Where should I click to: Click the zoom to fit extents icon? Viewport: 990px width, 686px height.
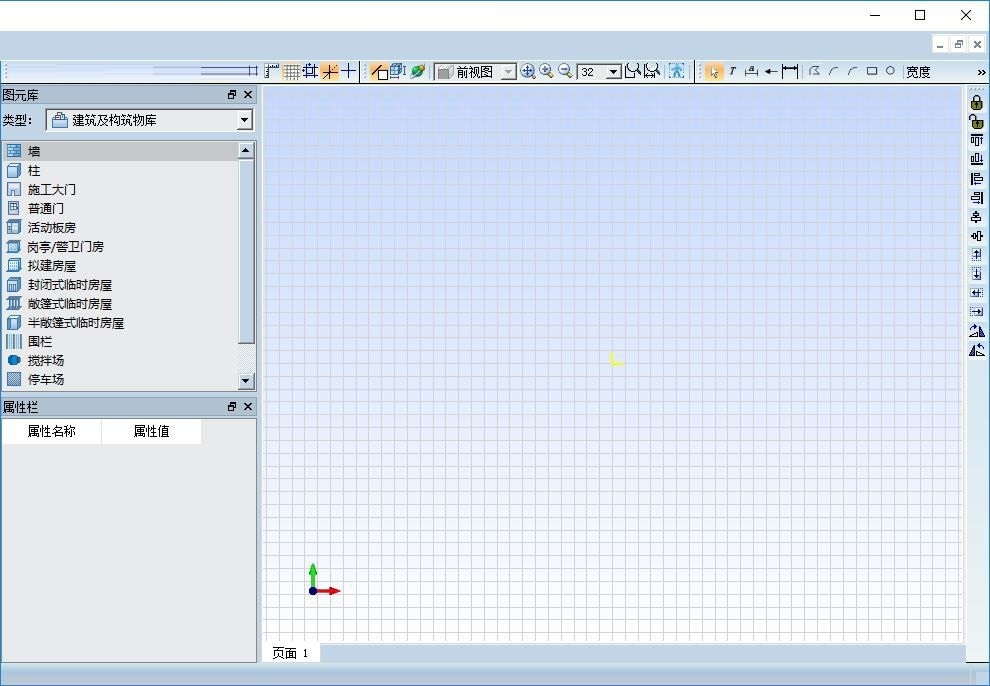[652, 71]
